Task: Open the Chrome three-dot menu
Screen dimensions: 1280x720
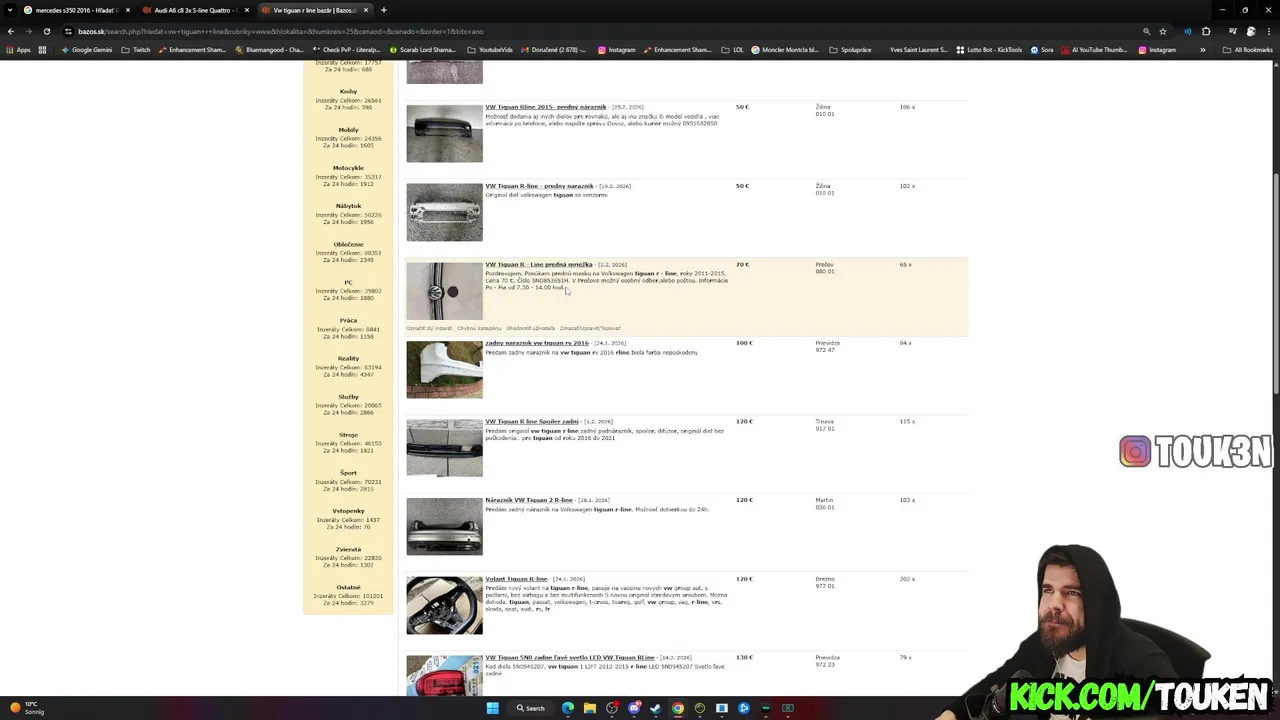Action: [x=1268, y=31]
